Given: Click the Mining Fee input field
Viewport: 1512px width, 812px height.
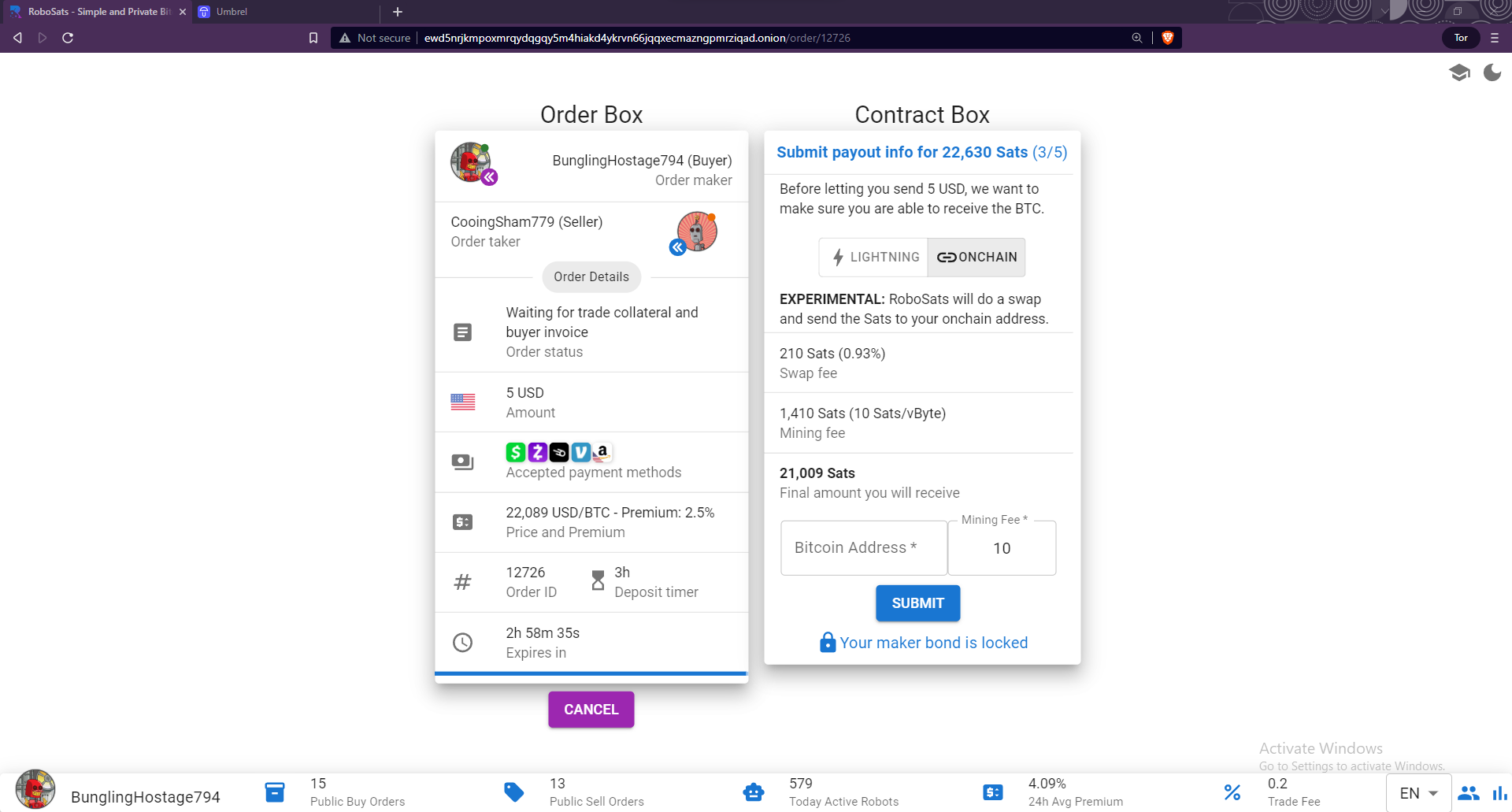Looking at the screenshot, I should coord(1001,548).
